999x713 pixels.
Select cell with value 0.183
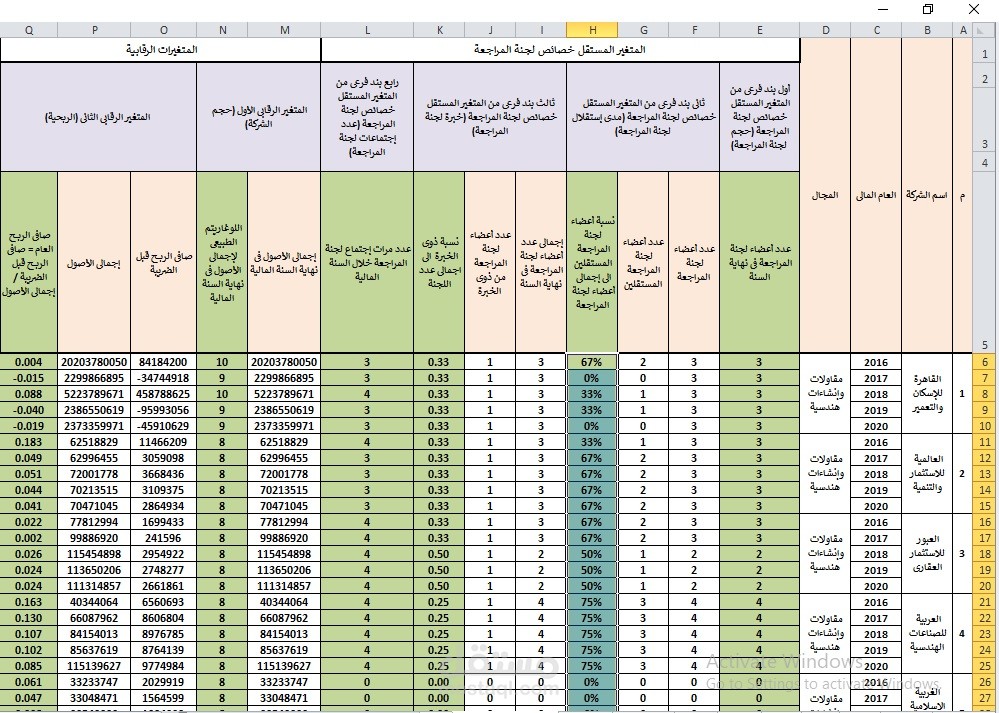(29, 442)
